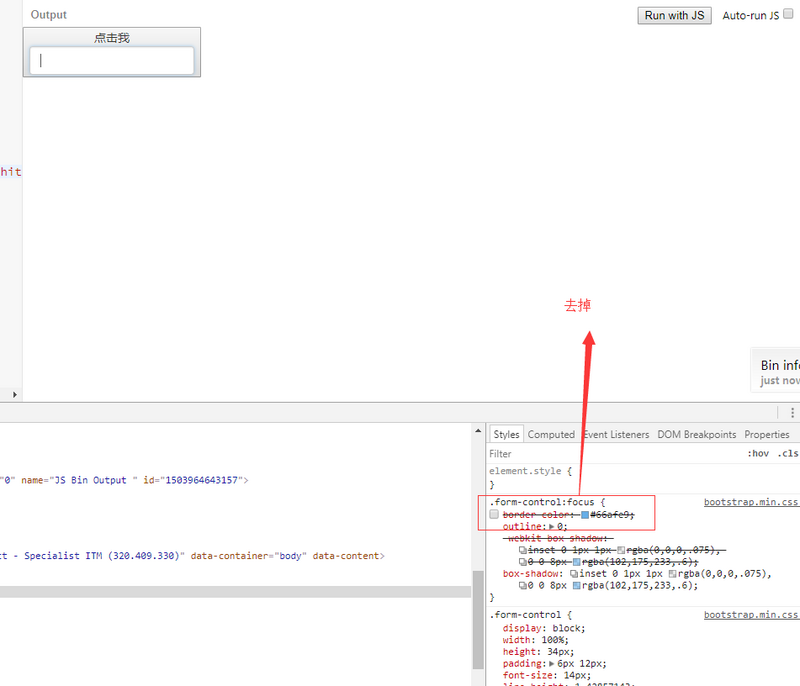
Task: Click the Run with JS button
Action: tap(674, 15)
